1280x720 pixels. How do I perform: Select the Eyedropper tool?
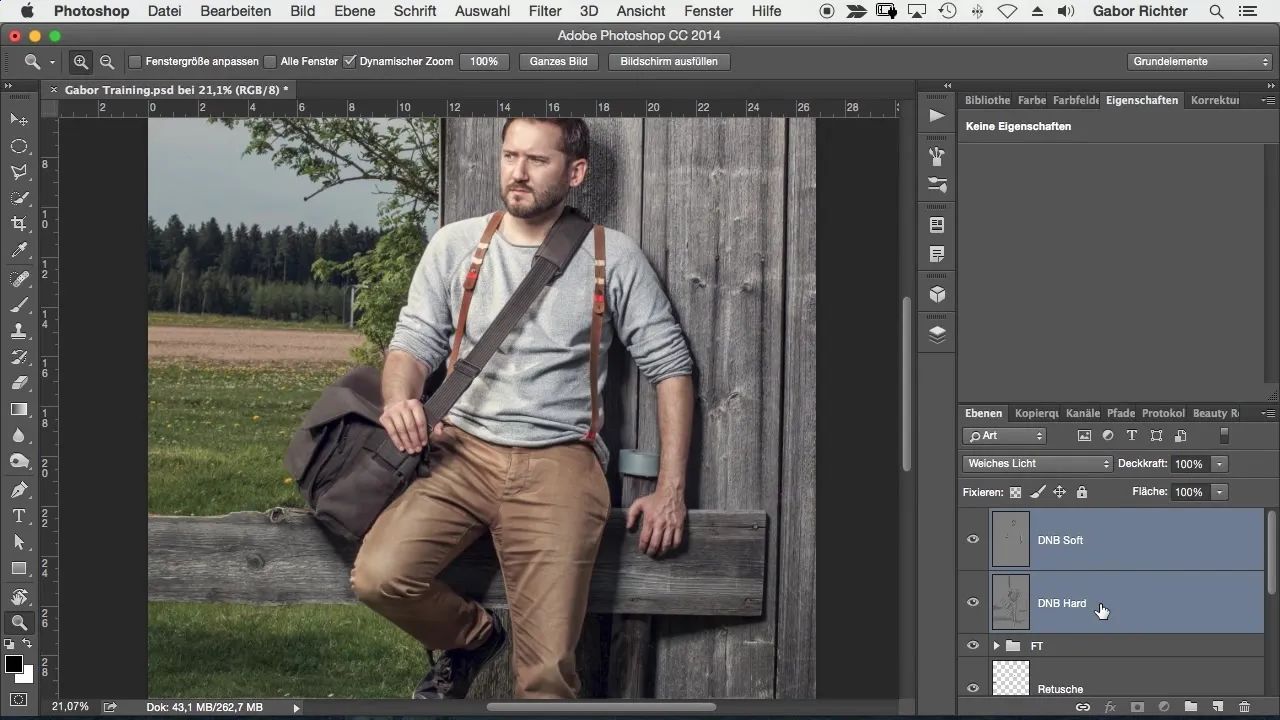(19, 251)
